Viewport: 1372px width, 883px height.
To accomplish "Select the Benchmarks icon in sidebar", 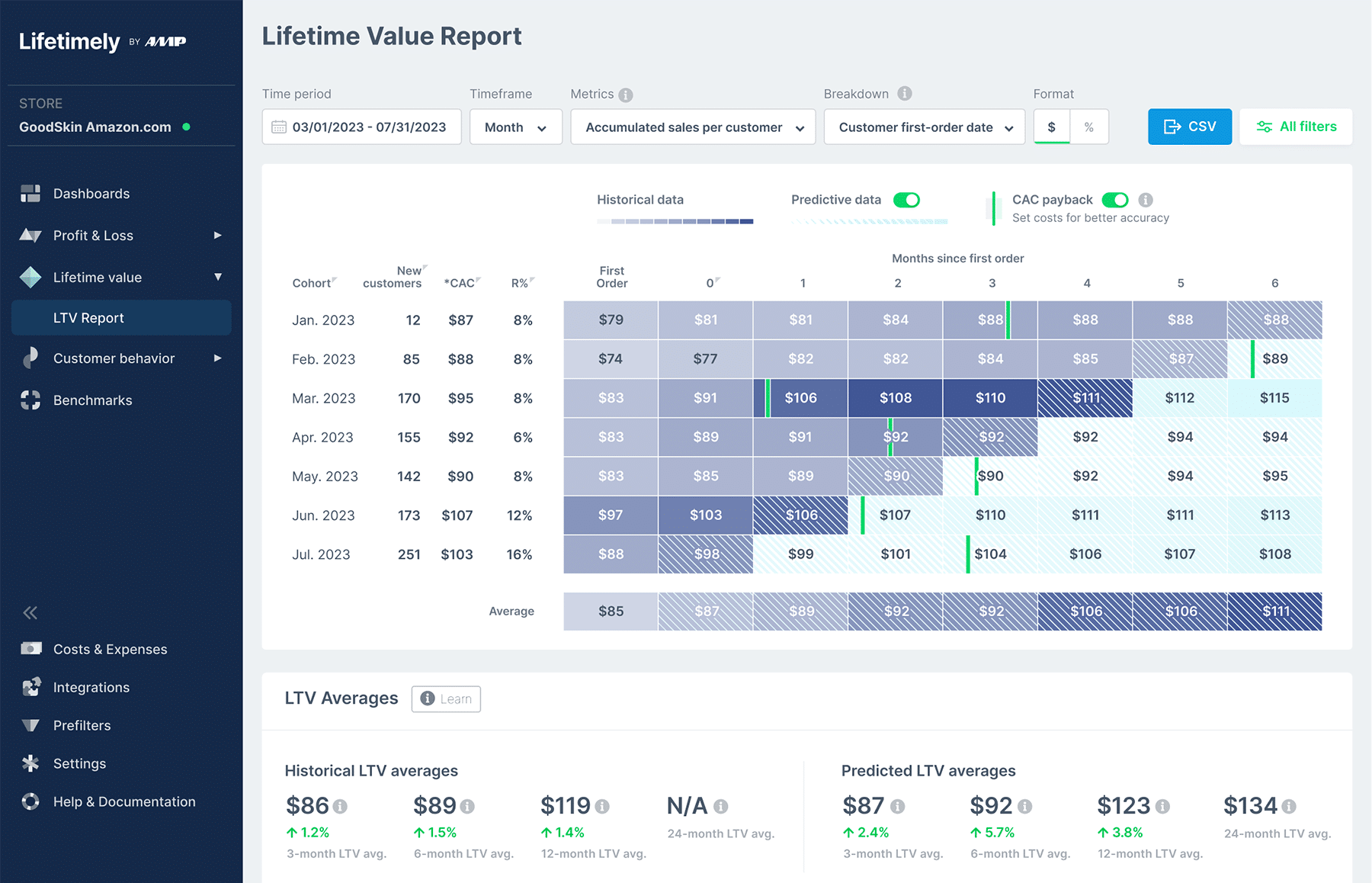I will coord(30,400).
